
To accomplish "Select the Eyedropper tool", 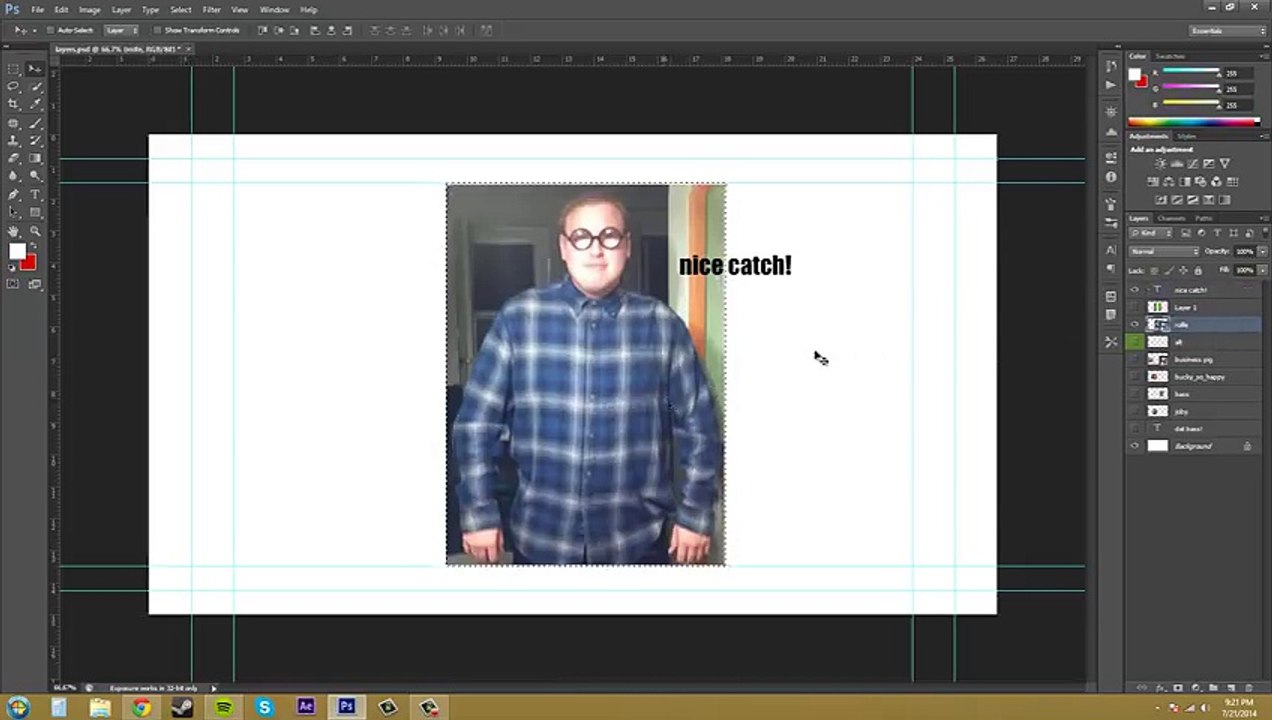I will [36, 104].
